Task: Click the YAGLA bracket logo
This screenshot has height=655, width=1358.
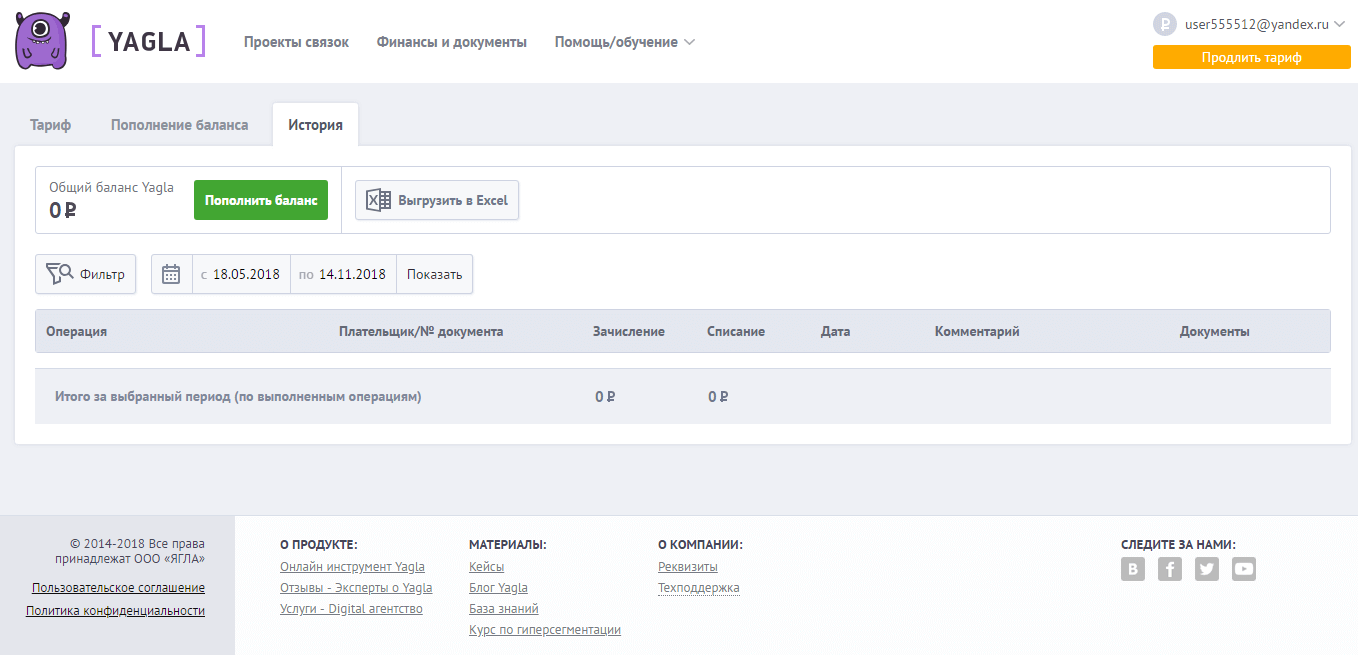Action: coord(148,41)
